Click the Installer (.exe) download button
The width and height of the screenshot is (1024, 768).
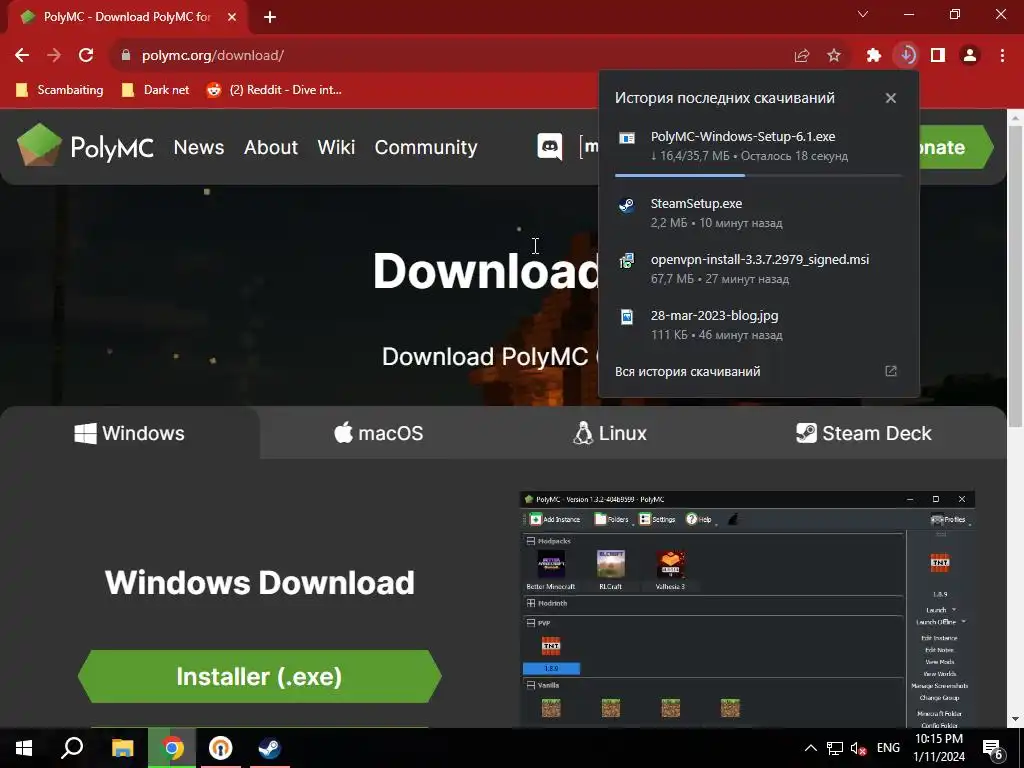click(259, 677)
